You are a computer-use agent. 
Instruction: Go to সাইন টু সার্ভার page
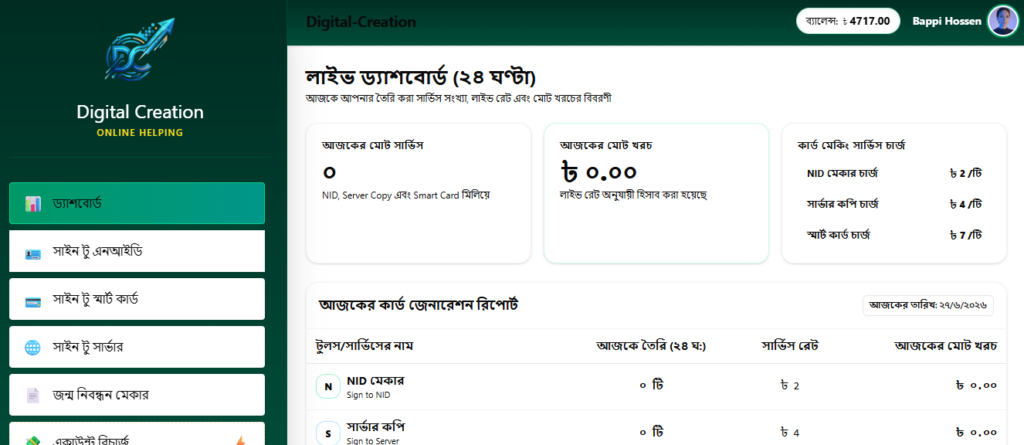click(137, 347)
